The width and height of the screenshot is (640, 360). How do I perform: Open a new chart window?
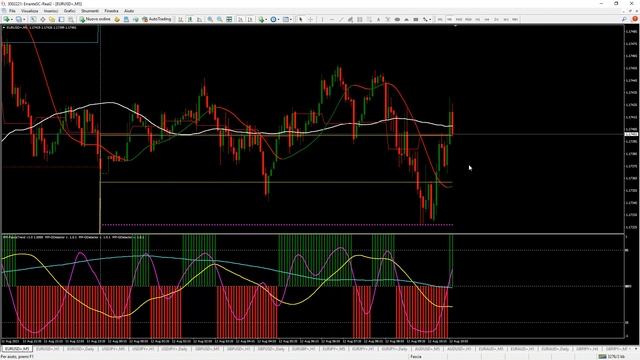pyautogui.click(x=7, y=19)
